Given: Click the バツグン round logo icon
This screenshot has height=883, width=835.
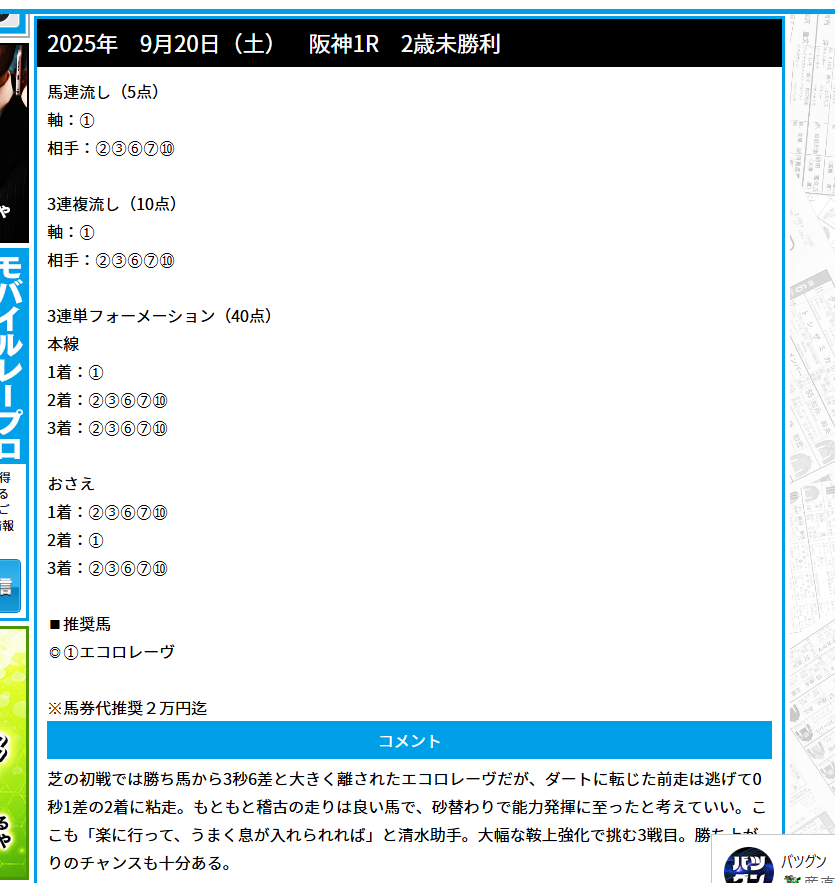Looking at the screenshot, I should pos(749,866).
